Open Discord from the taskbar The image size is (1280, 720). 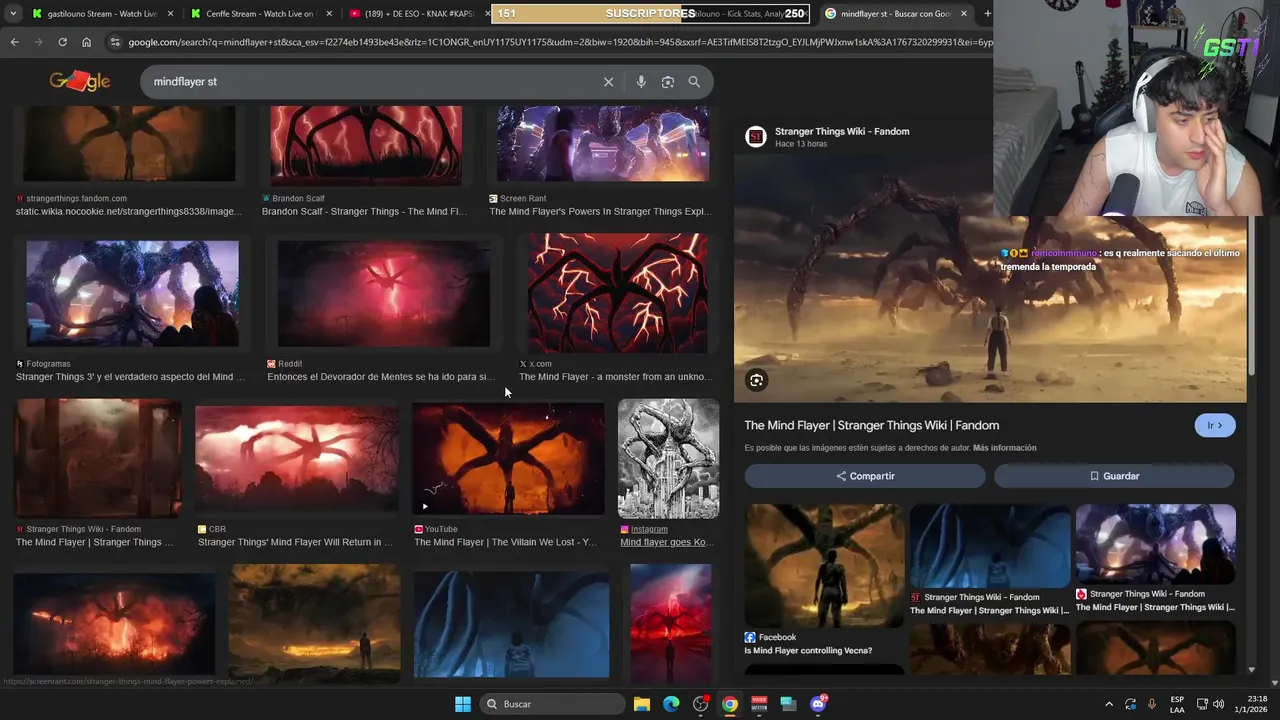[819, 703]
